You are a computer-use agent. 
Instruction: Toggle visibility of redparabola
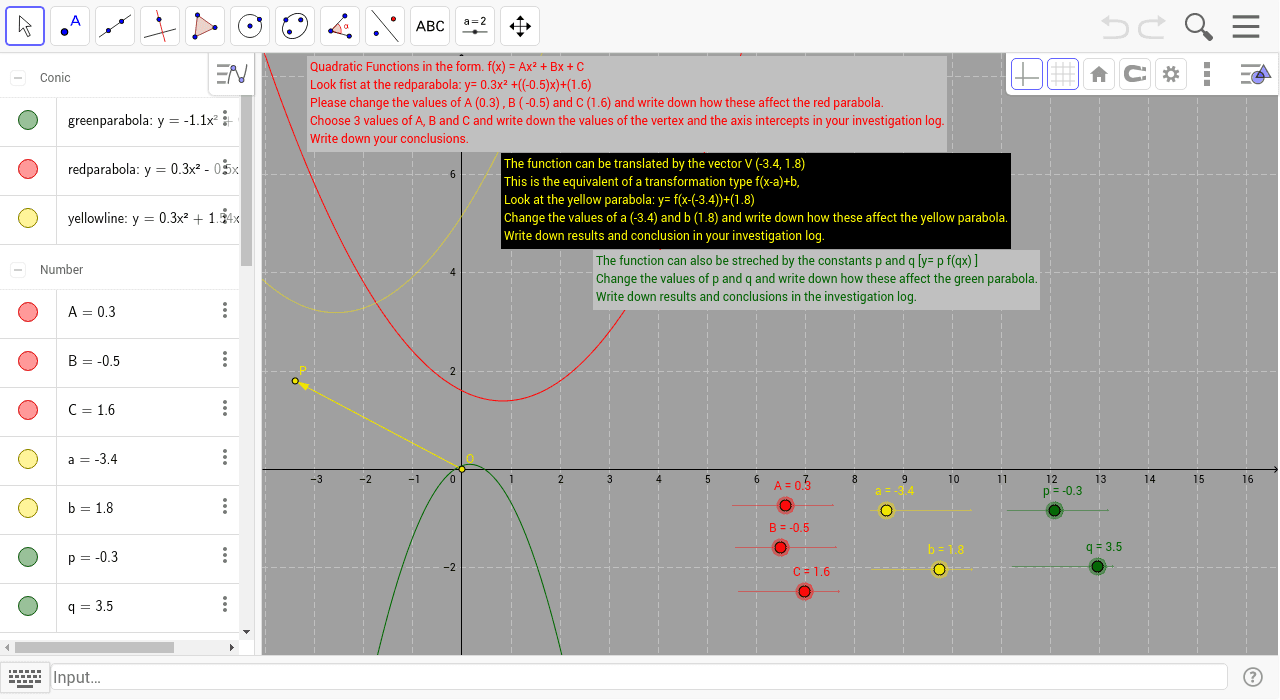(28, 169)
